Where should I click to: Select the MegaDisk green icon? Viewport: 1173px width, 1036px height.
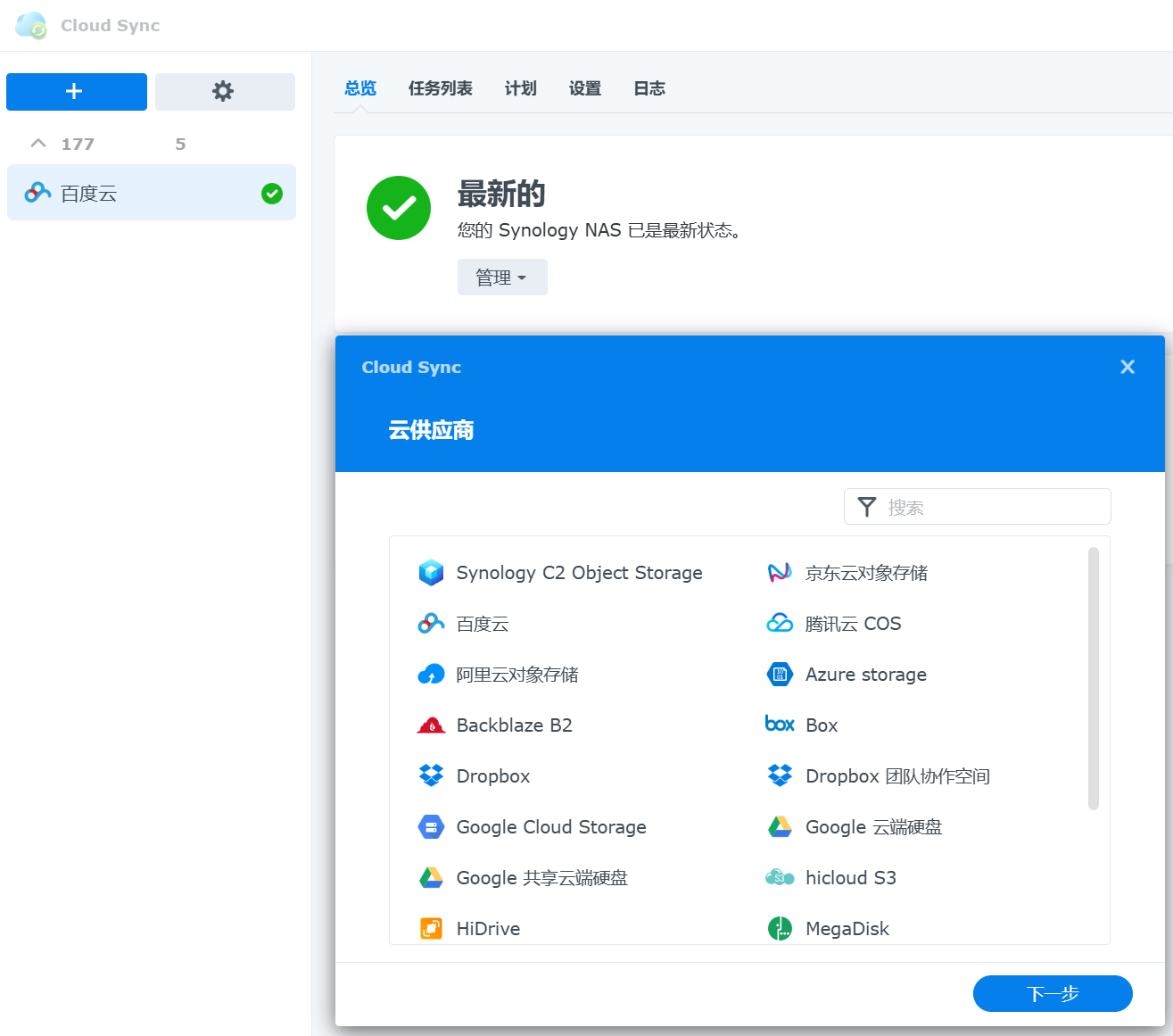780,929
